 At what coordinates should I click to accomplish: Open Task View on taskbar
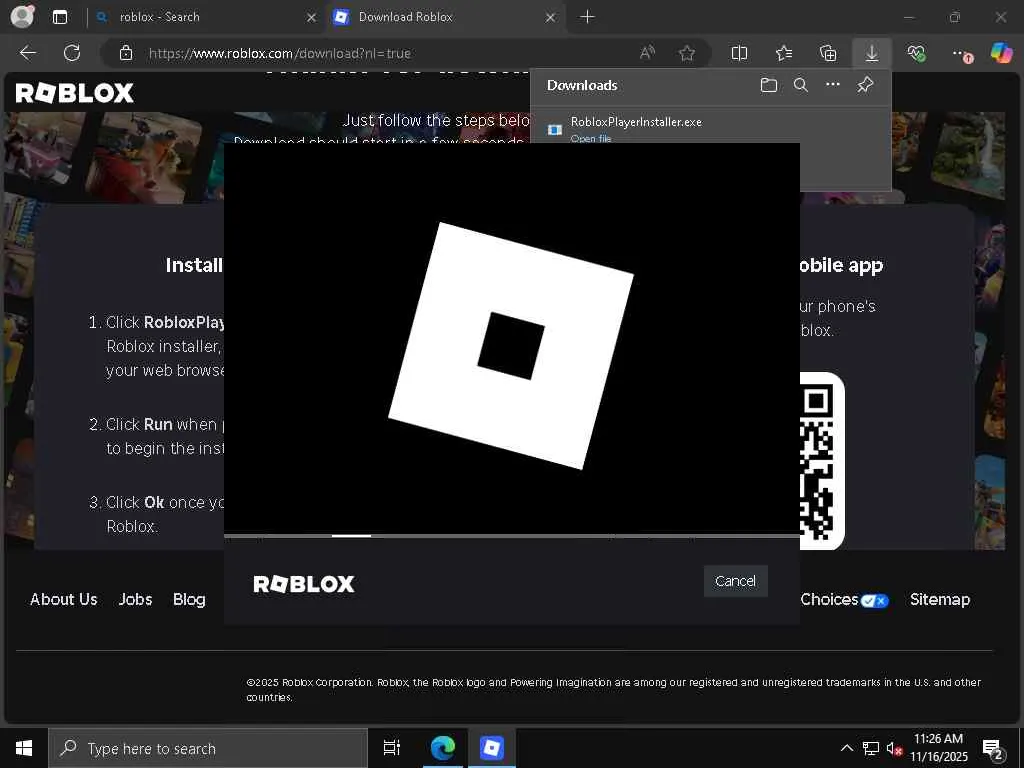click(x=392, y=748)
